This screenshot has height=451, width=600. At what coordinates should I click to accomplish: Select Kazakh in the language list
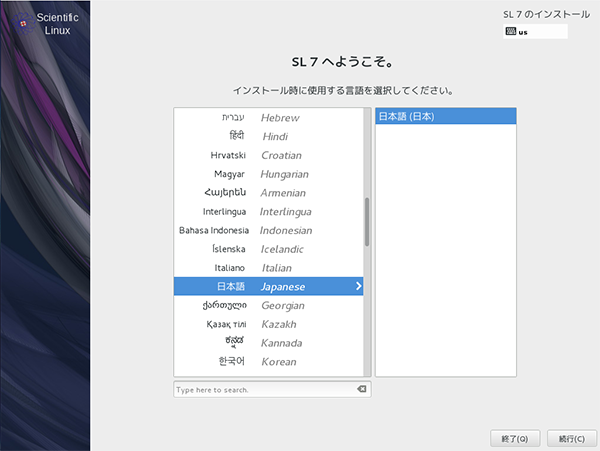[269, 324]
